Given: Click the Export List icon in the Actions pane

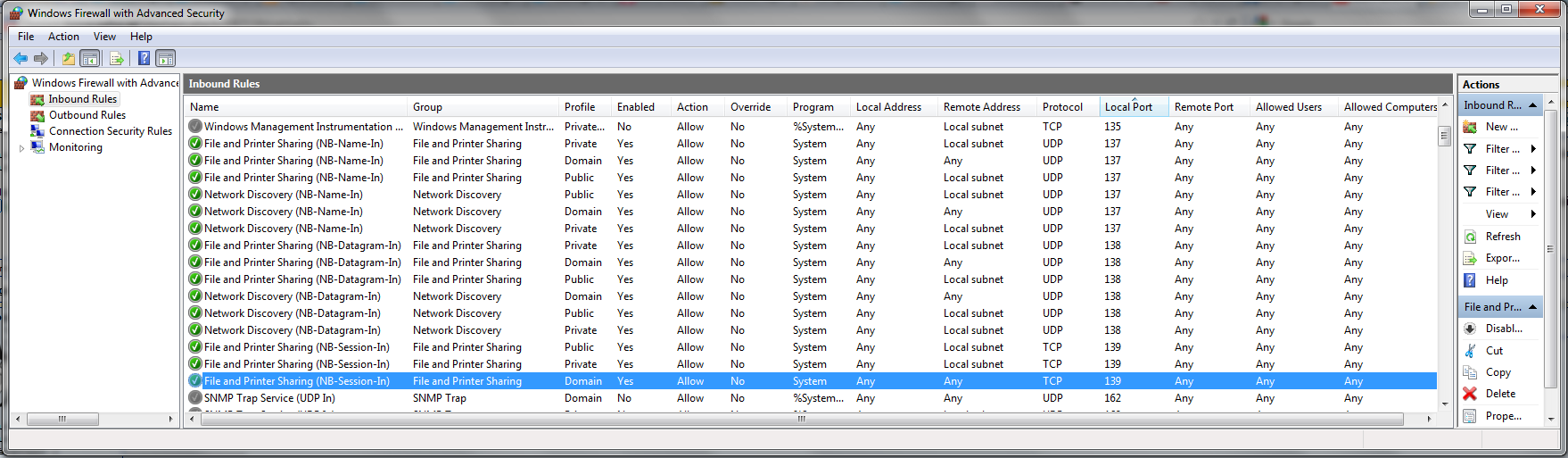Looking at the screenshot, I should coord(1470,258).
